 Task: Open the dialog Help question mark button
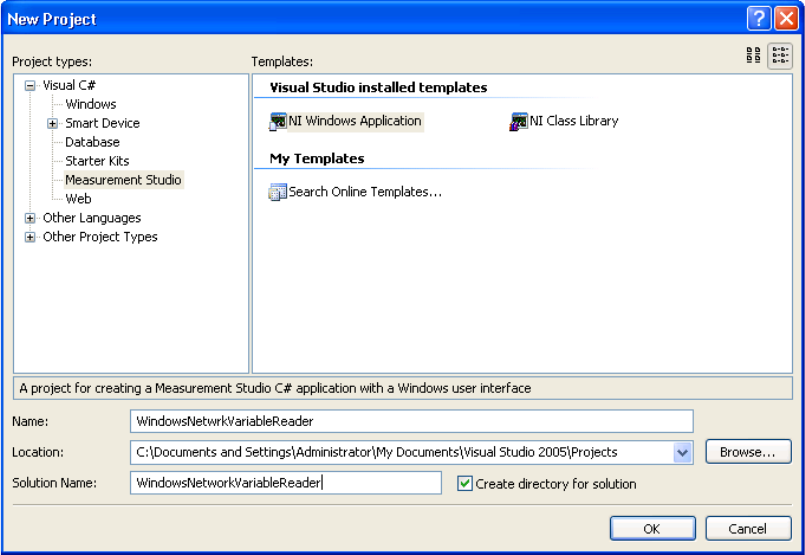point(759,19)
